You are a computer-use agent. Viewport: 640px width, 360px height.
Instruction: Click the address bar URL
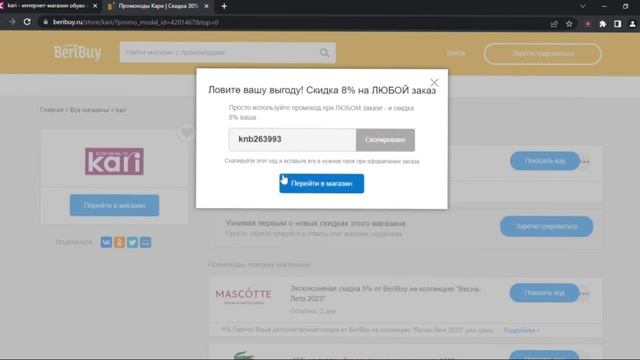[x=136, y=22]
